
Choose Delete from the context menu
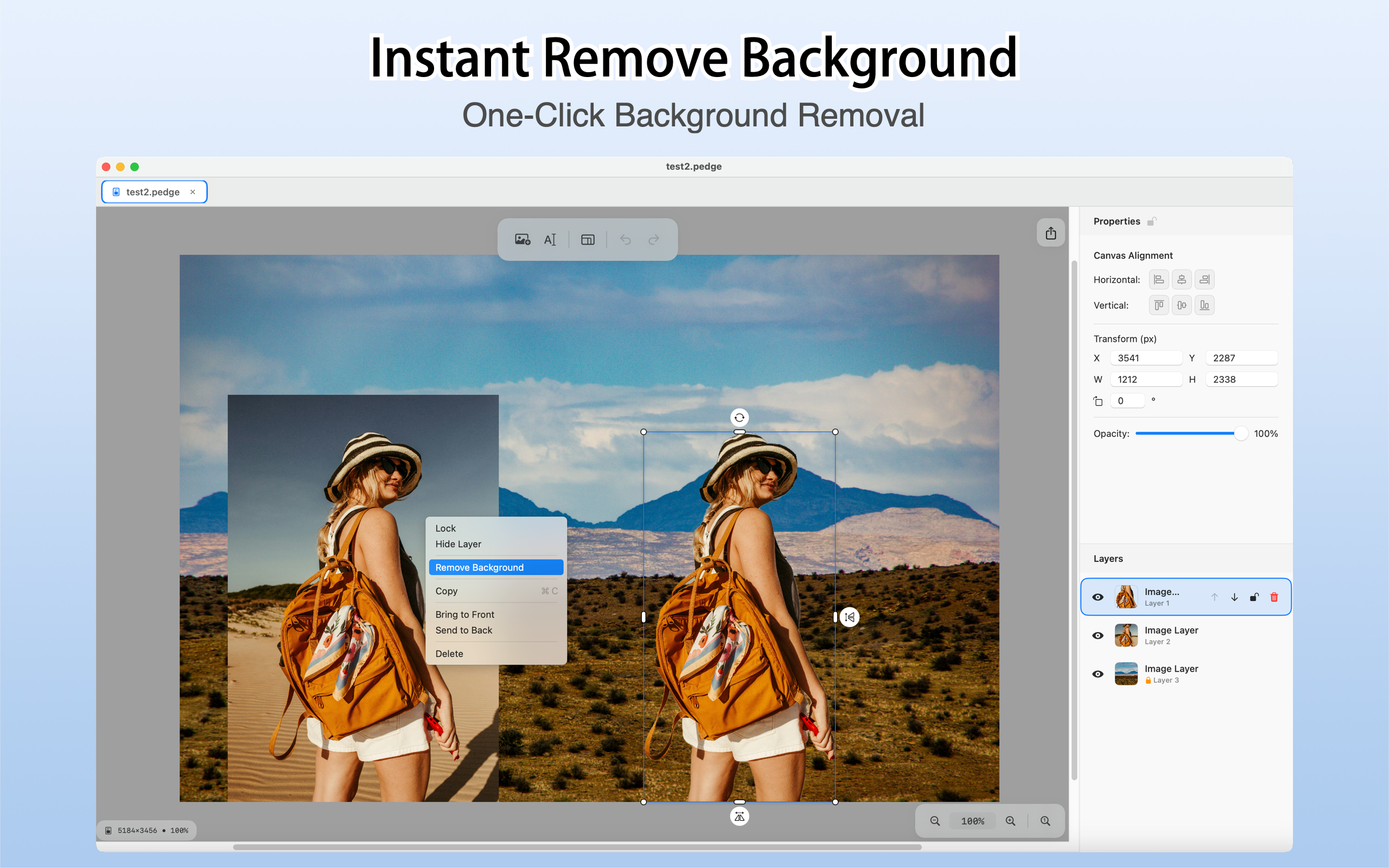[496, 653]
